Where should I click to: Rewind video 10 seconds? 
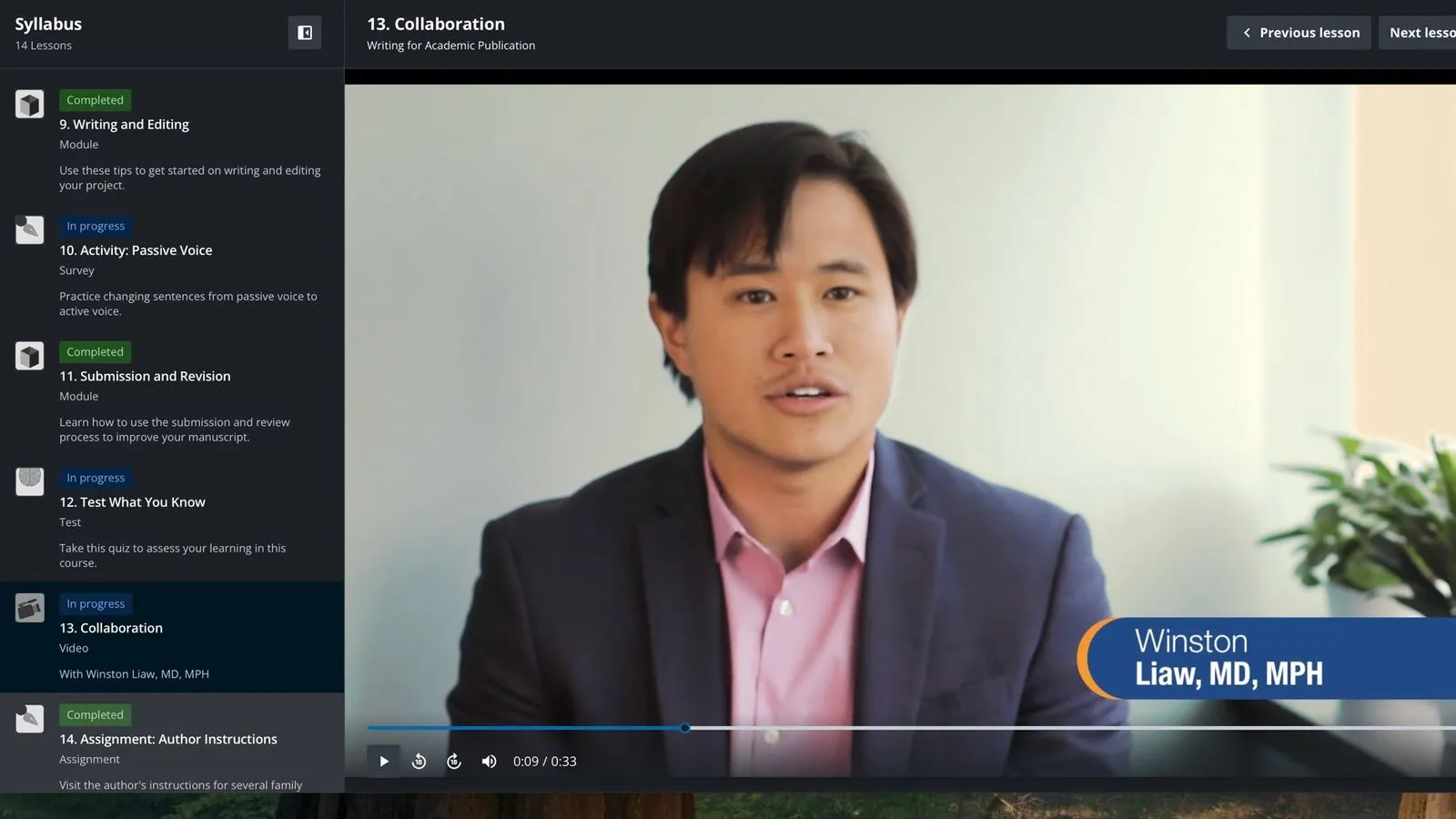tap(419, 762)
